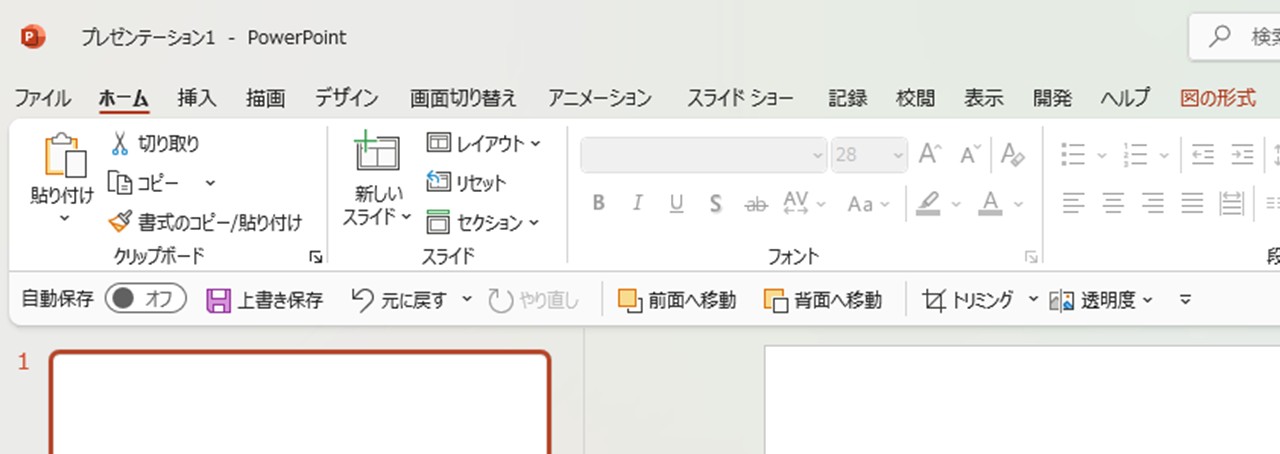Click the numbered list icon

click(x=1134, y=154)
